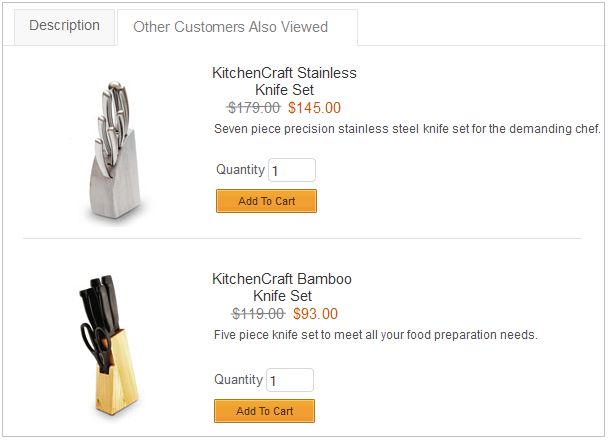Open the KitchenCraft Stainless Knife Set title
Image resolution: width=608 pixels, height=440 pixels.
(284, 81)
